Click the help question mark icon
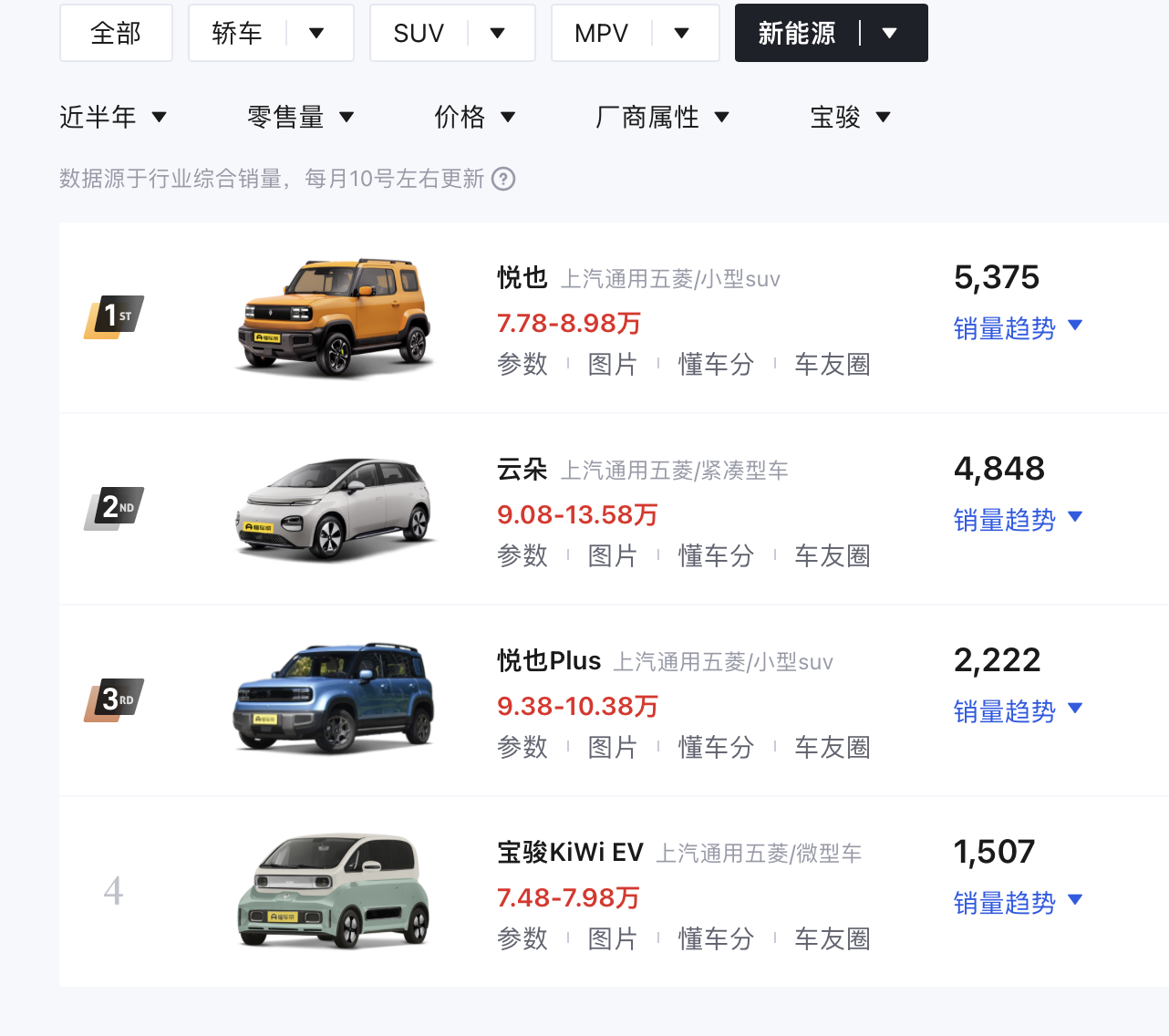 click(503, 179)
